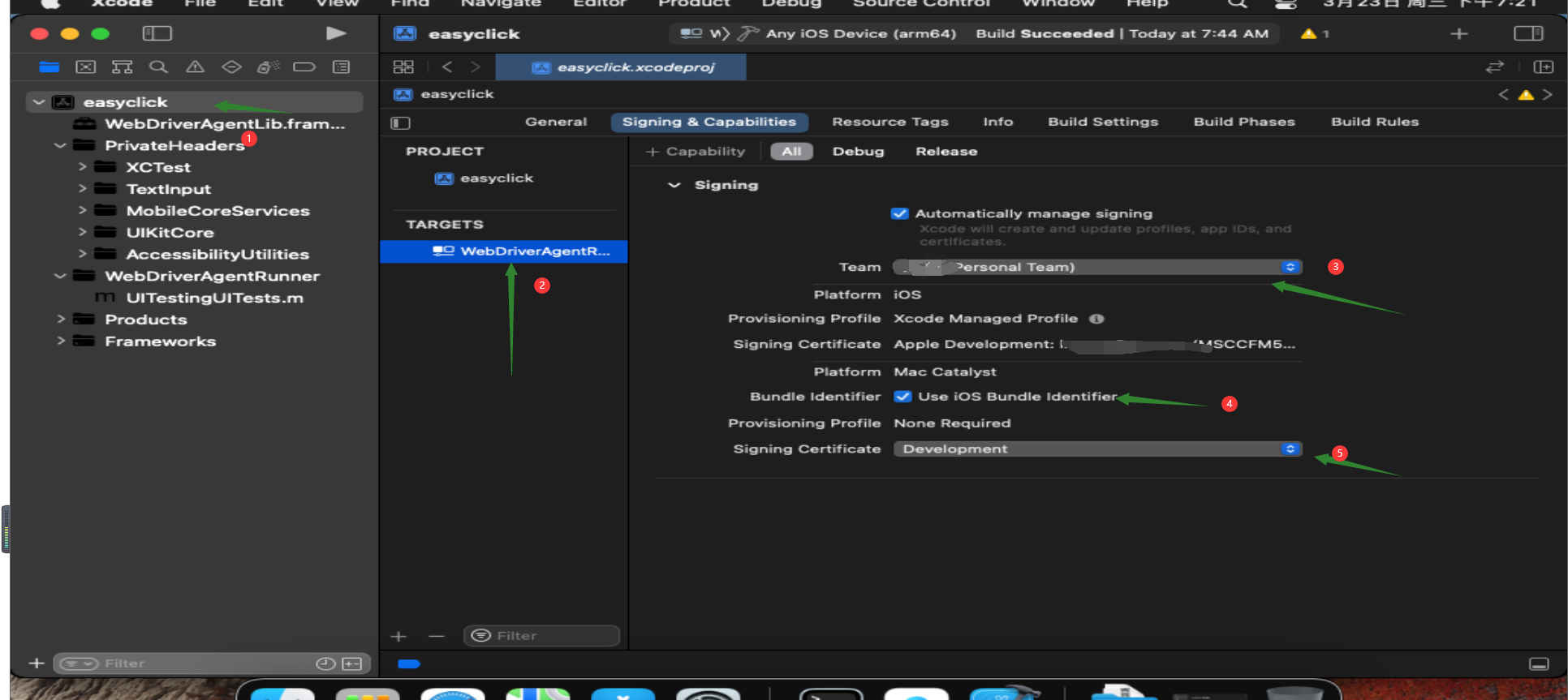Click the swap editor arrows icon

[1495, 67]
